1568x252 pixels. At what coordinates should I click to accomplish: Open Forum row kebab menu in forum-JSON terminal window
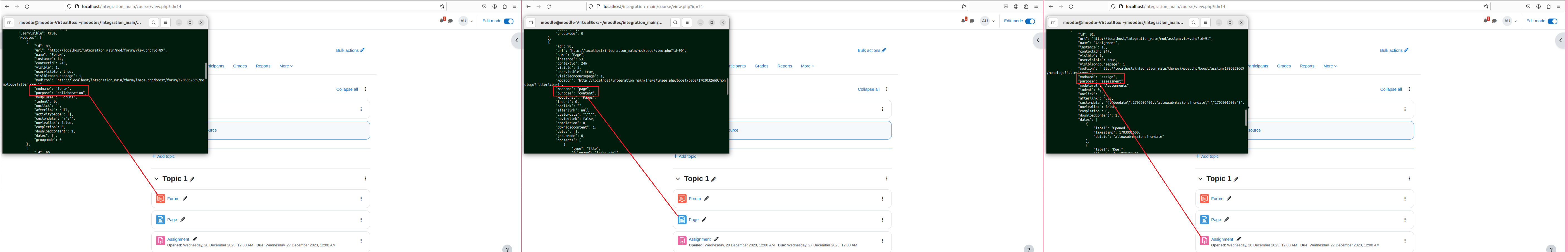coord(361,198)
